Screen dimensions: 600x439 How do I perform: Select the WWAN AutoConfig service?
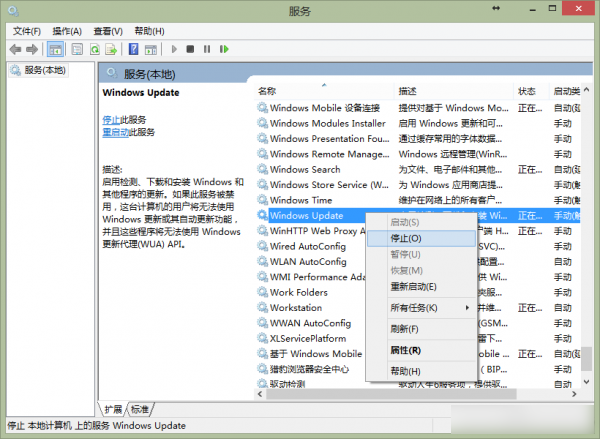(x=311, y=323)
